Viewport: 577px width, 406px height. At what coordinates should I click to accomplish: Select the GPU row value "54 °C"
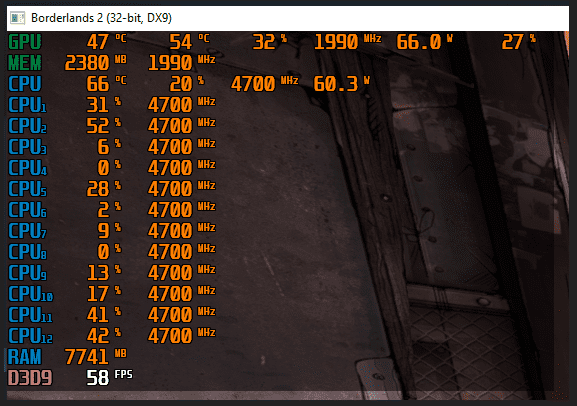(190, 42)
